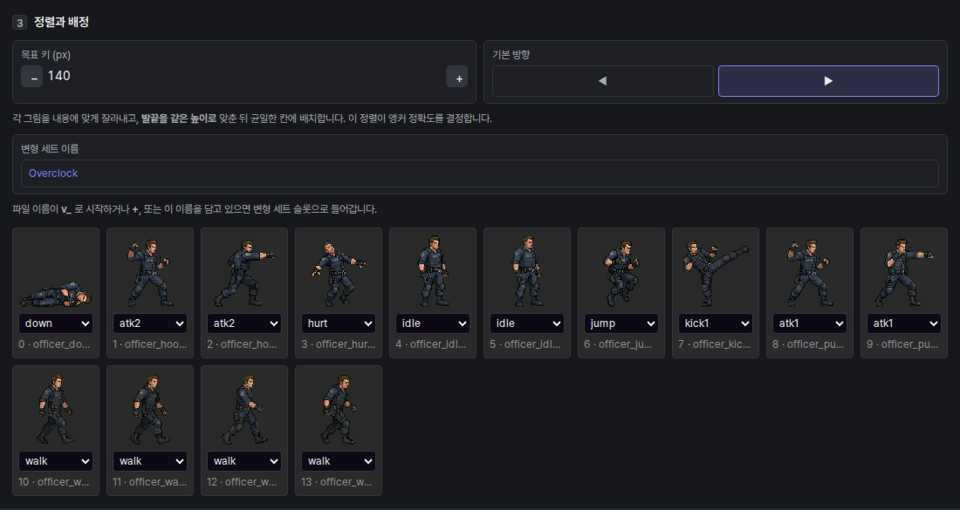Click file label '6 · officer_ju...'
The height and width of the screenshot is (510, 960).
pos(618,344)
